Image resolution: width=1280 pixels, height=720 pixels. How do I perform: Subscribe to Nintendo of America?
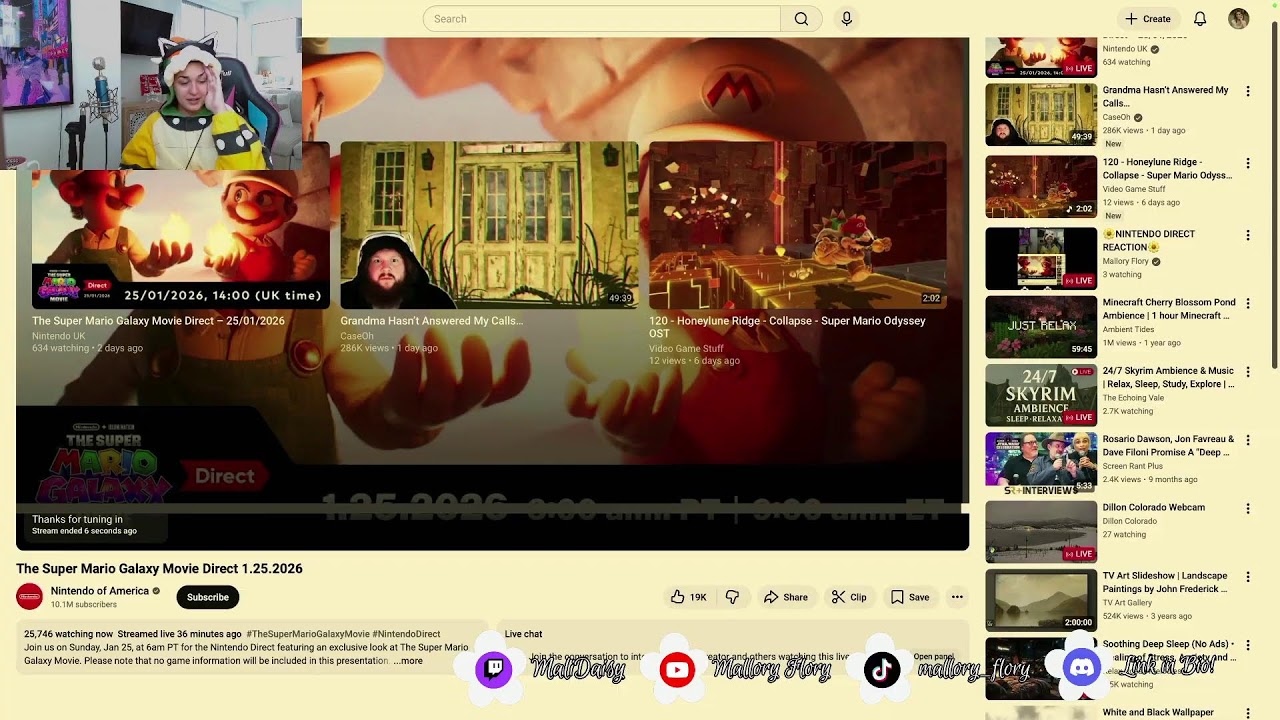[208, 597]
